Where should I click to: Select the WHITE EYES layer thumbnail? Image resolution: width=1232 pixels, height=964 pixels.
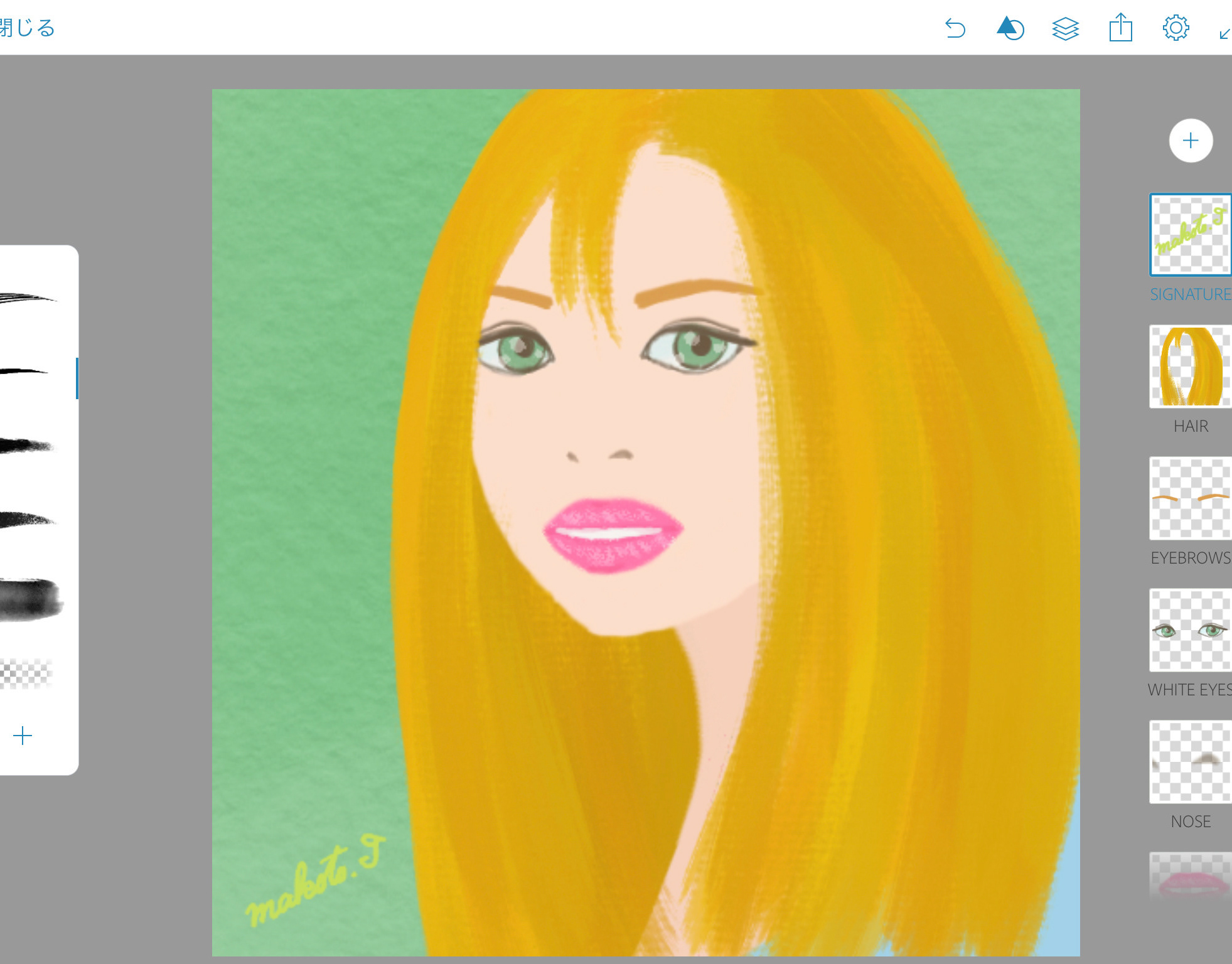coord(1190,630)
